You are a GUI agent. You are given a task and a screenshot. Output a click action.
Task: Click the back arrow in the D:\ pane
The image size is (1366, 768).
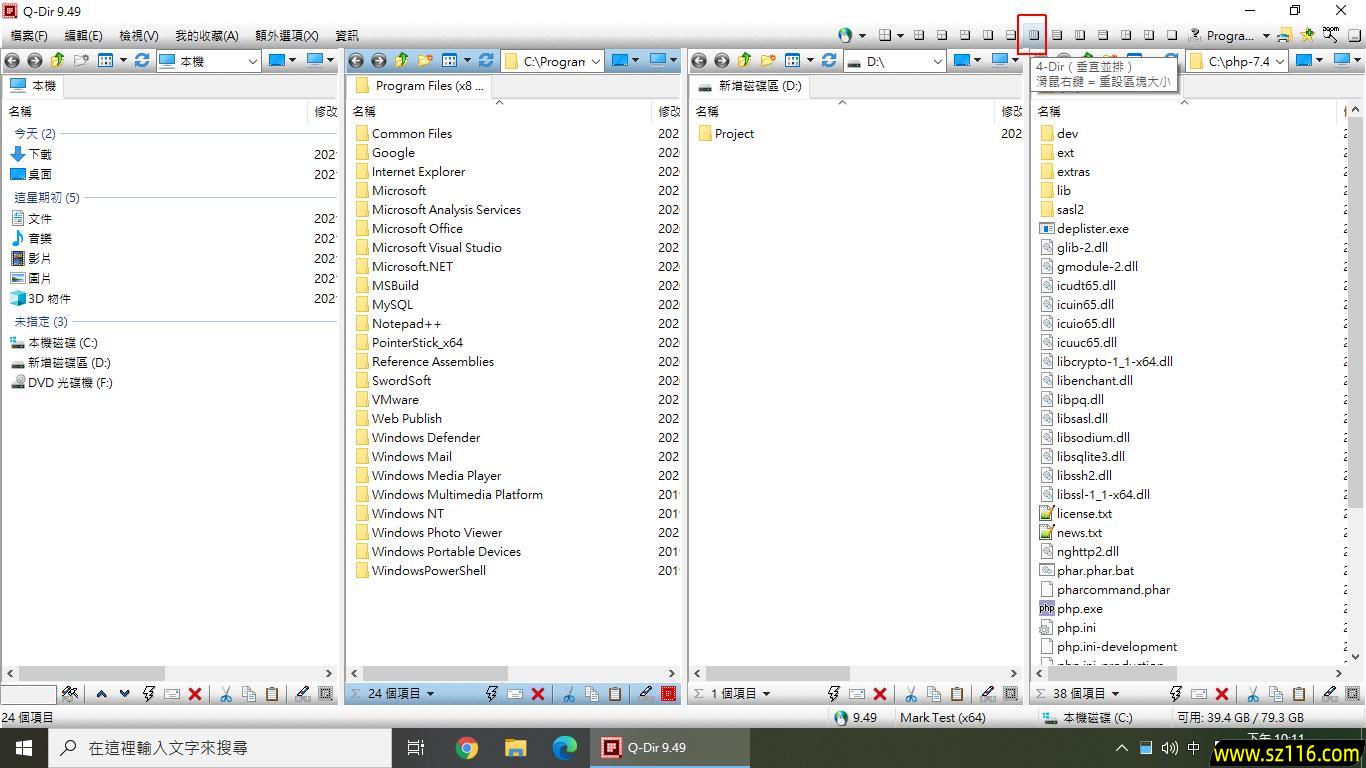coord(699,61)
